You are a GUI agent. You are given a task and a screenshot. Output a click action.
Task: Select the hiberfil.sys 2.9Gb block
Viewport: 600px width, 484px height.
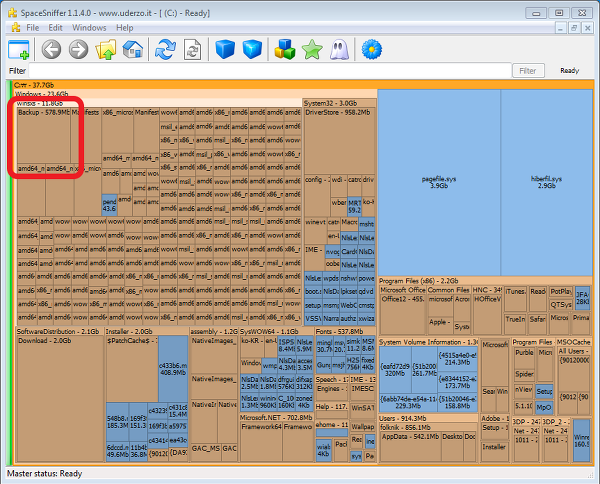point(546,183)
